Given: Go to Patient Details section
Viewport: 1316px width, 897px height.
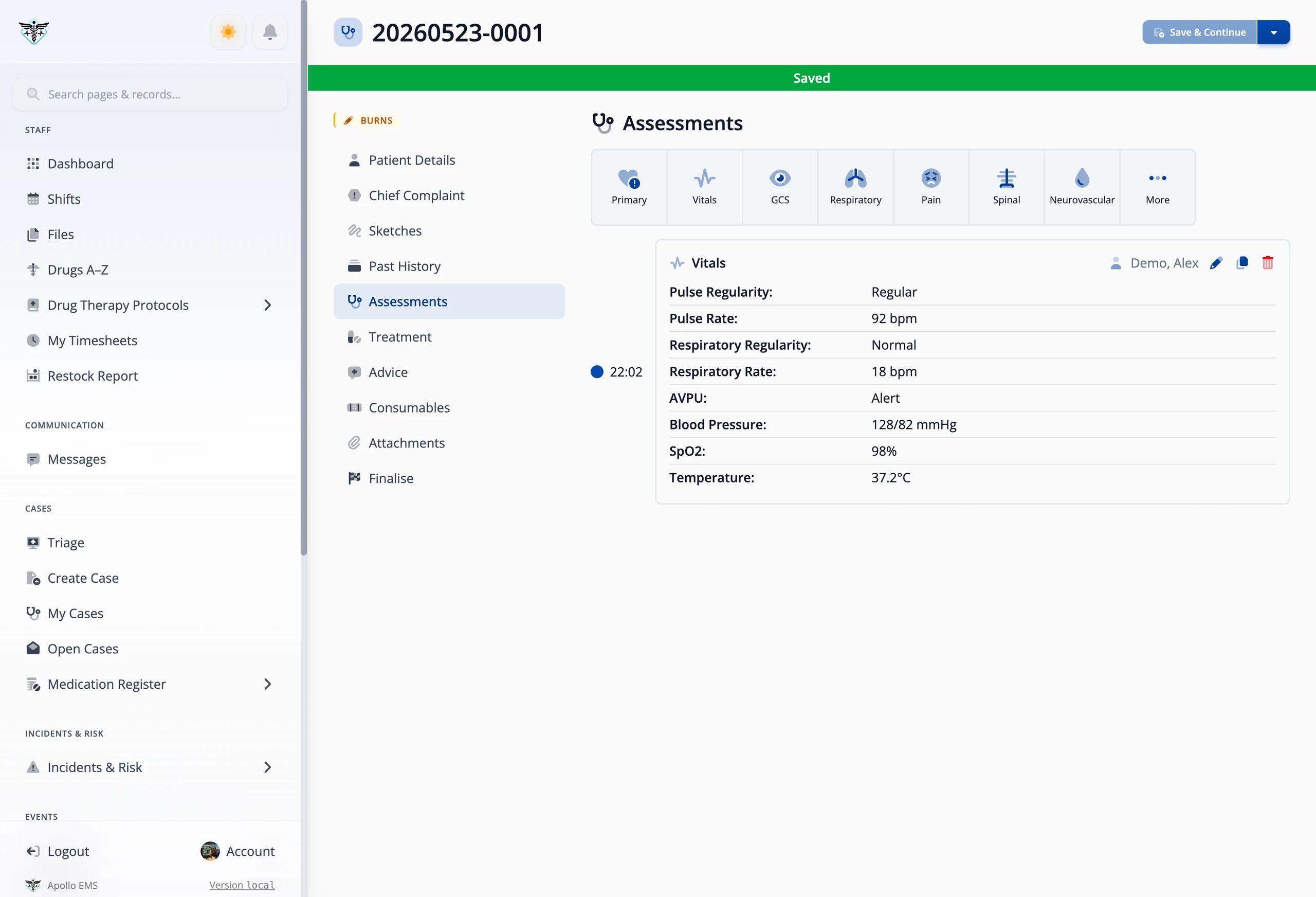Looking at the screenshot, I should [449, 160].
